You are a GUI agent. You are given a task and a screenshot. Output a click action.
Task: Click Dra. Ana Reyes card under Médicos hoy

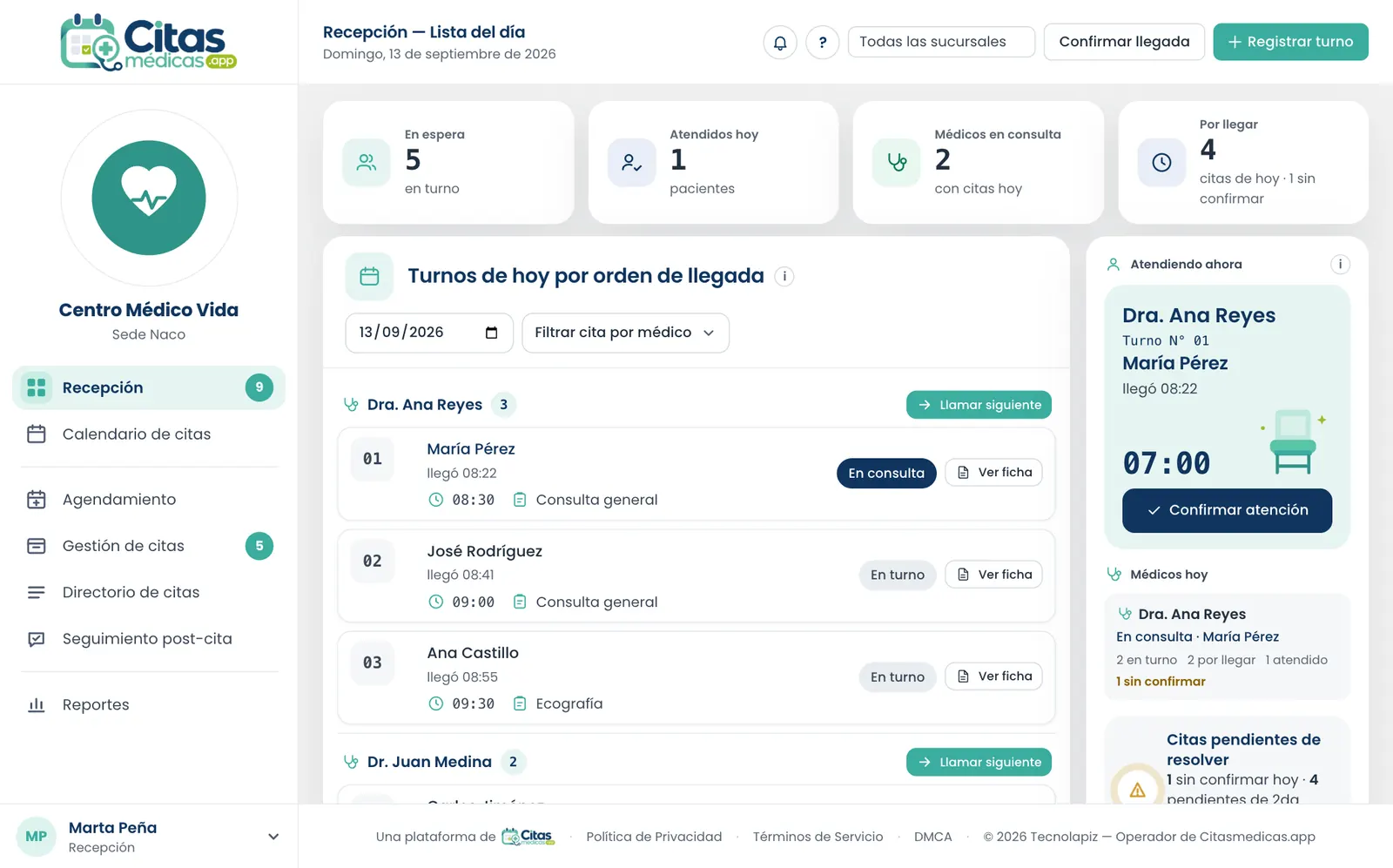(1227, 647)
